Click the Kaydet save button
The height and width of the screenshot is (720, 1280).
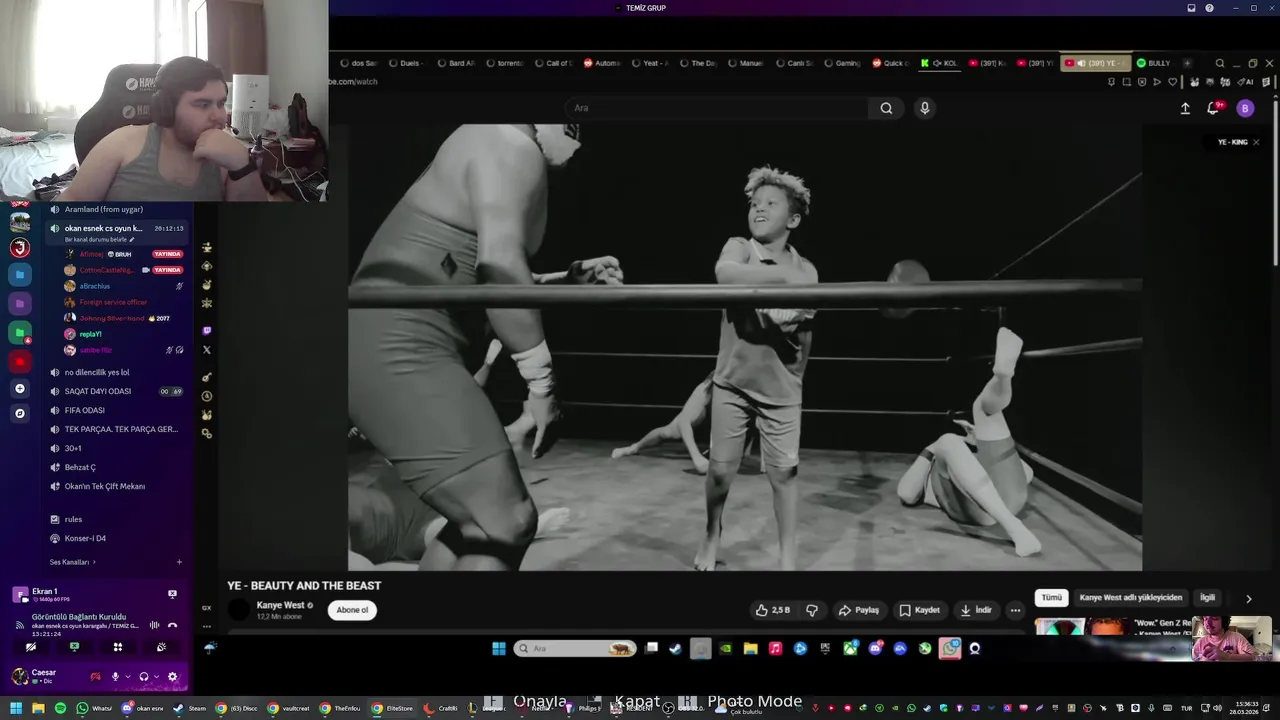pos(919,610)
